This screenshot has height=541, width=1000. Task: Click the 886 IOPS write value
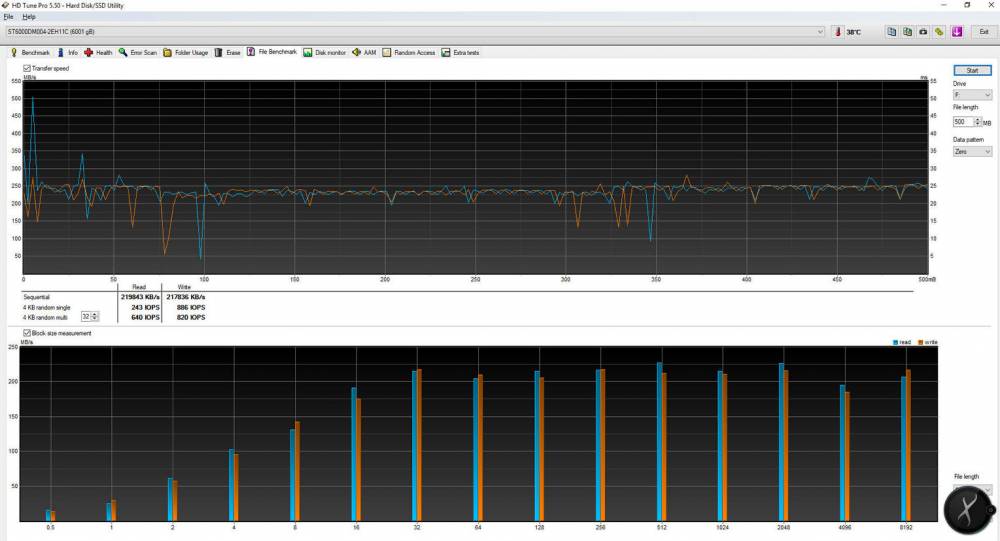[x=191, y=308]
